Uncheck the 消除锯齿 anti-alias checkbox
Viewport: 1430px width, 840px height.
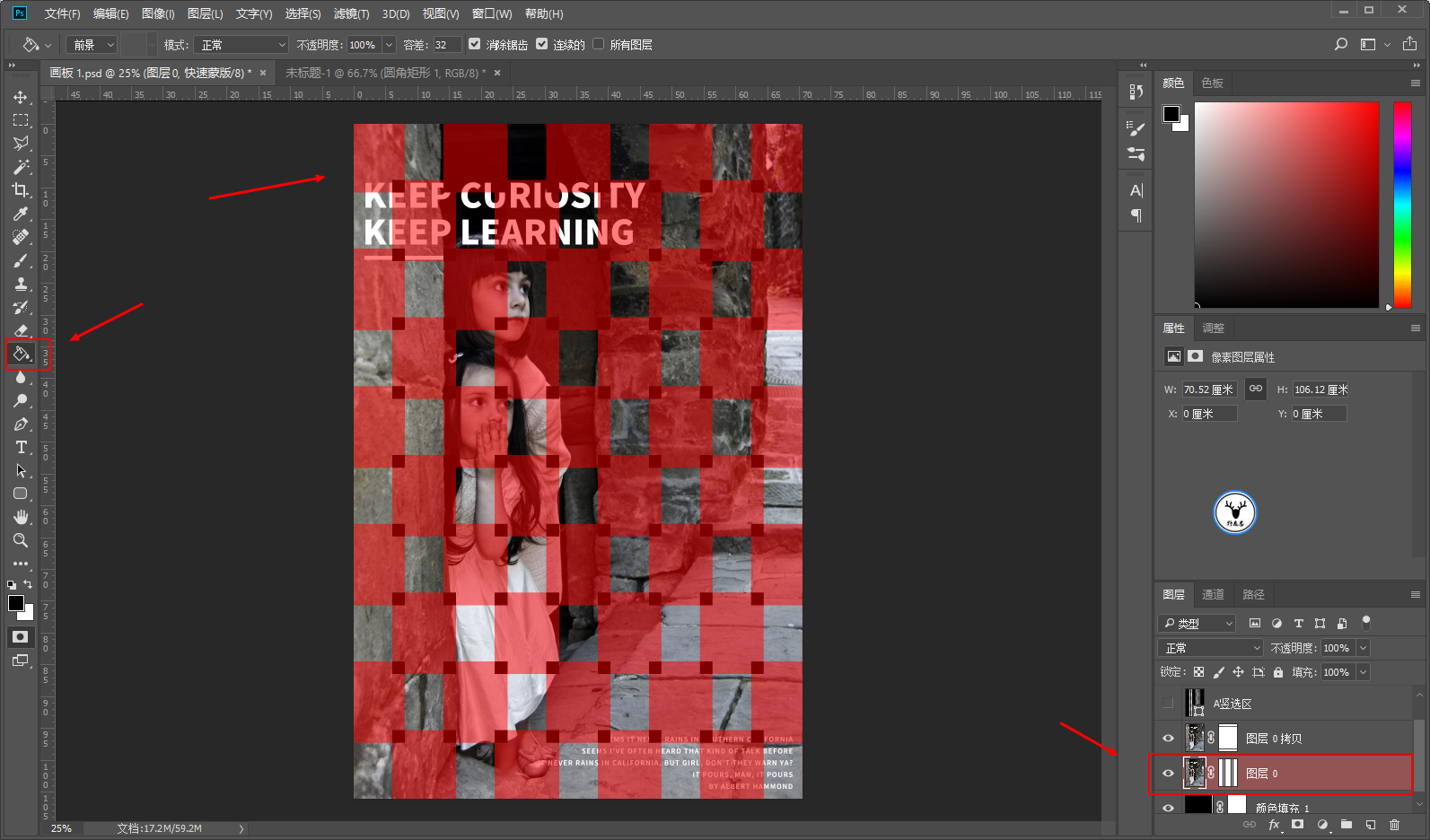475,44
